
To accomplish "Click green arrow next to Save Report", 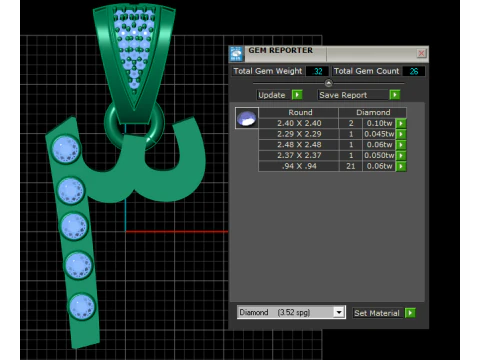I will pos(395,95).
